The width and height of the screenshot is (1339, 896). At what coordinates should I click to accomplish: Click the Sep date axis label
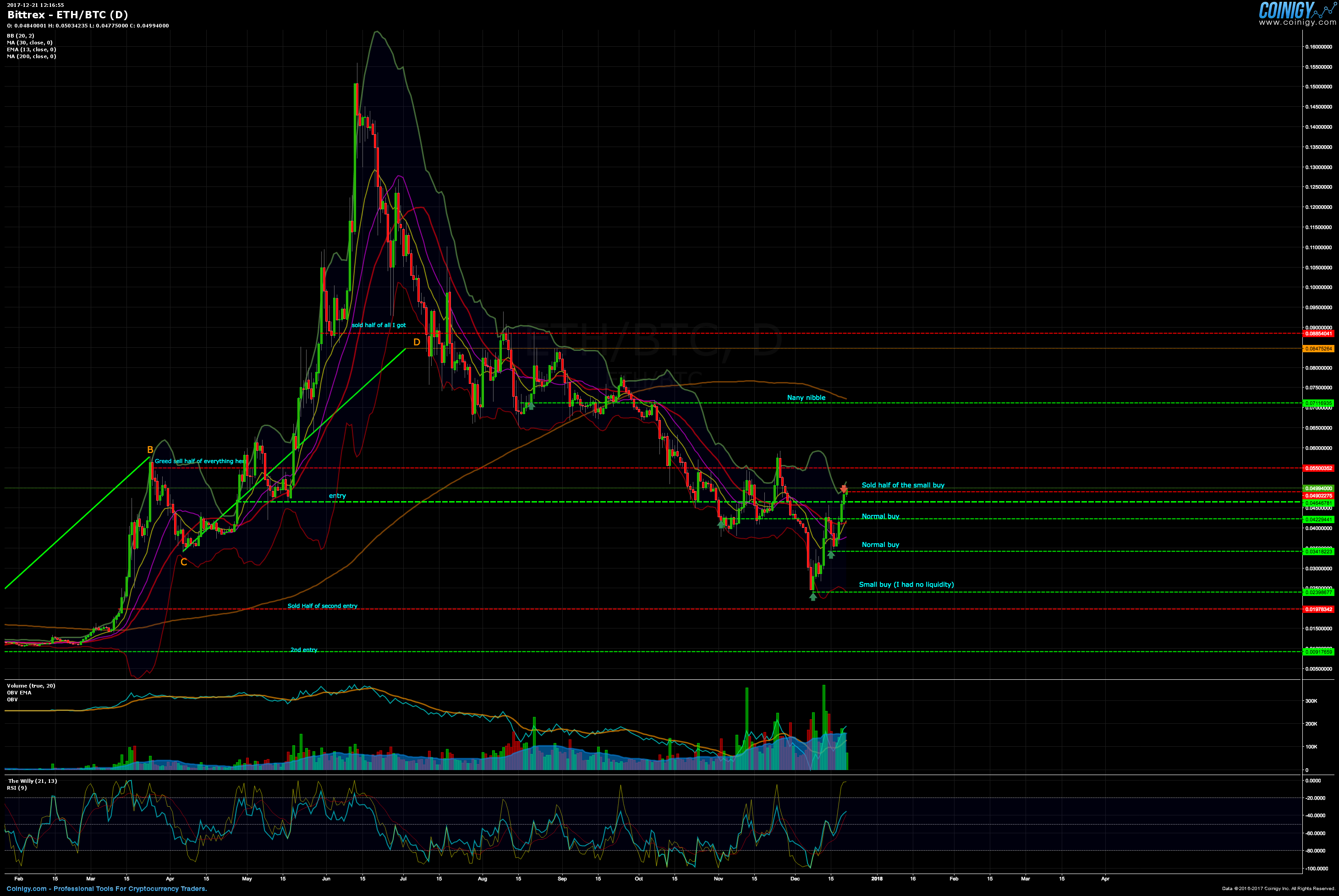562,879
